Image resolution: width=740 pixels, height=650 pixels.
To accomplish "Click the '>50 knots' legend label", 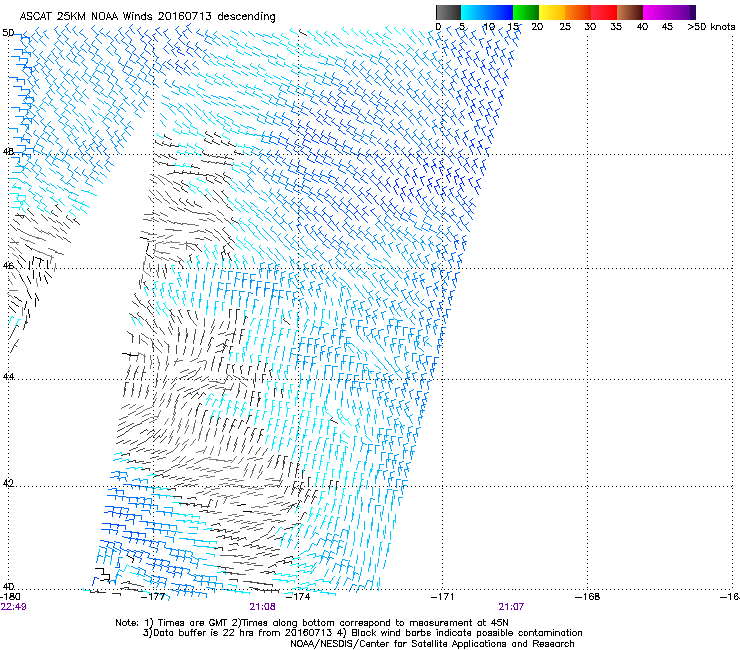I will pyautogui.click(x=711, y=27).
